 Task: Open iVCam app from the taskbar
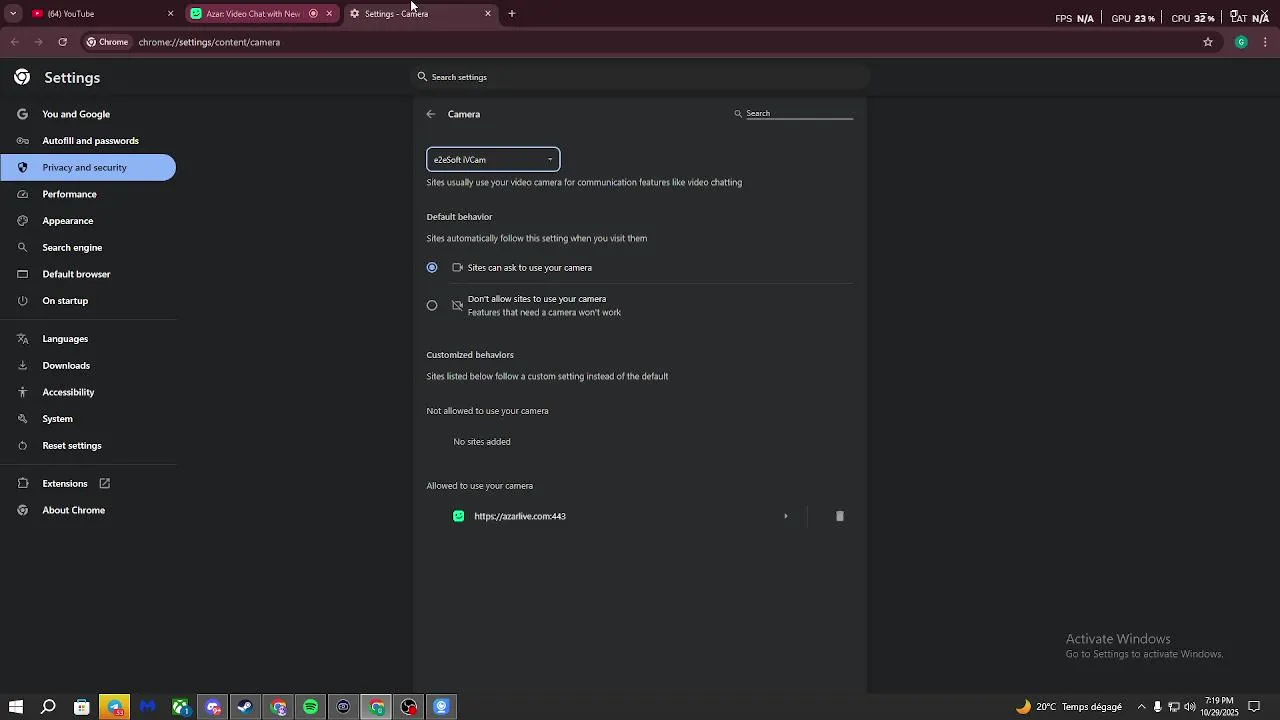click(442, 707)
